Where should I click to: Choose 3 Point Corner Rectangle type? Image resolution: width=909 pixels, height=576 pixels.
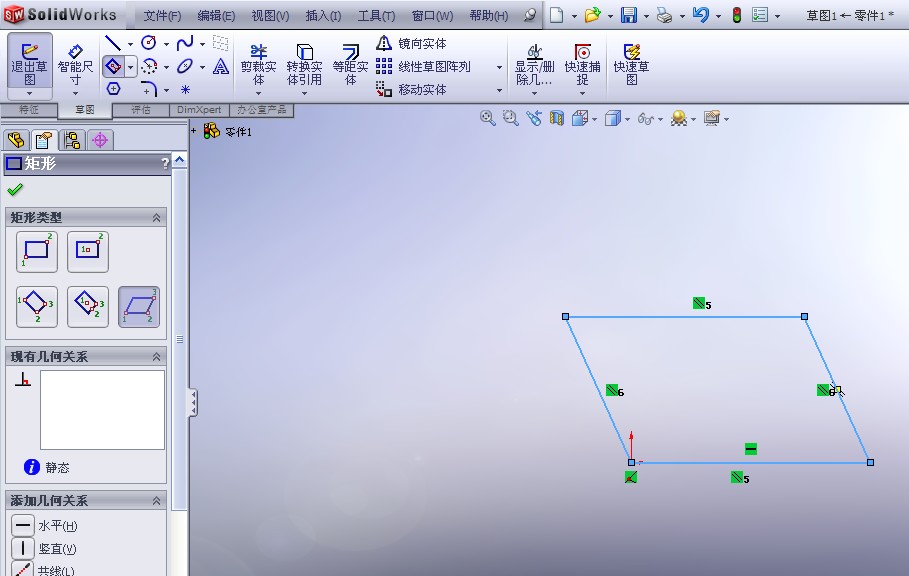[x=37, y=307]
